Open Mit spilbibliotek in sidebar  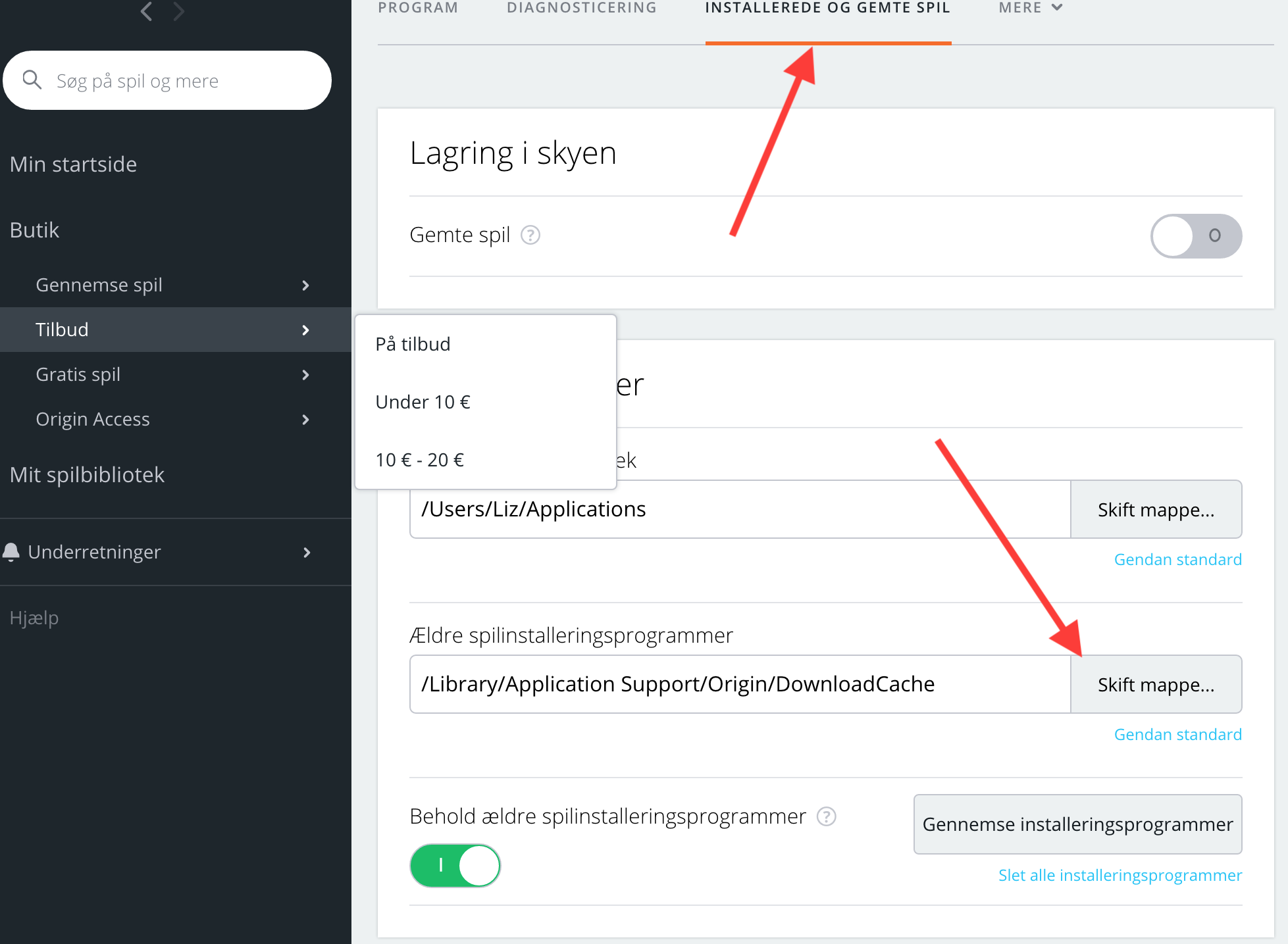[x=87, y=474]
